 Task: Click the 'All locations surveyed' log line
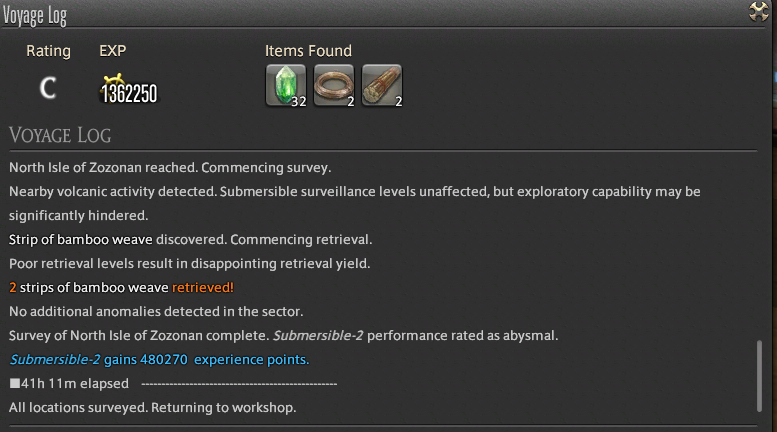[153, 408]
